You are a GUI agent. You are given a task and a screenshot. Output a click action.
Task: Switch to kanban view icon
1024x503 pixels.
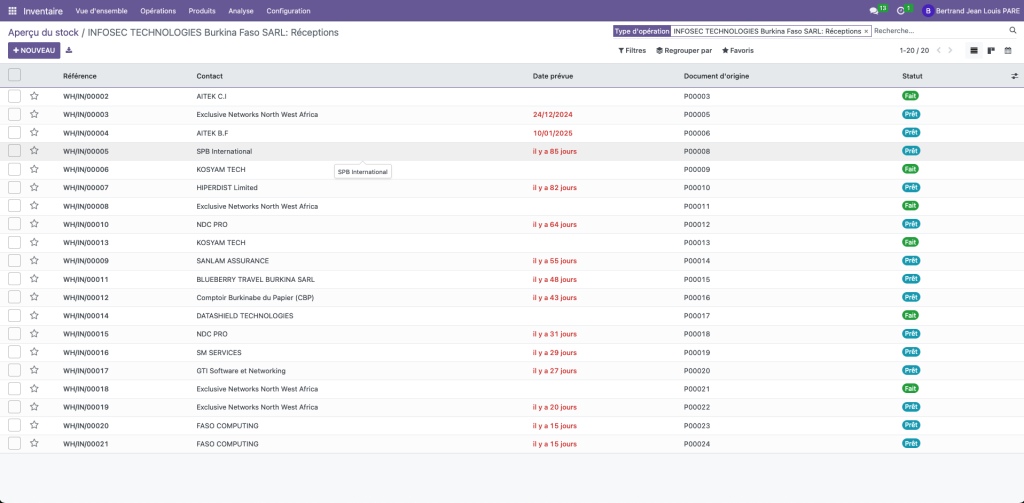pos(991,50)
